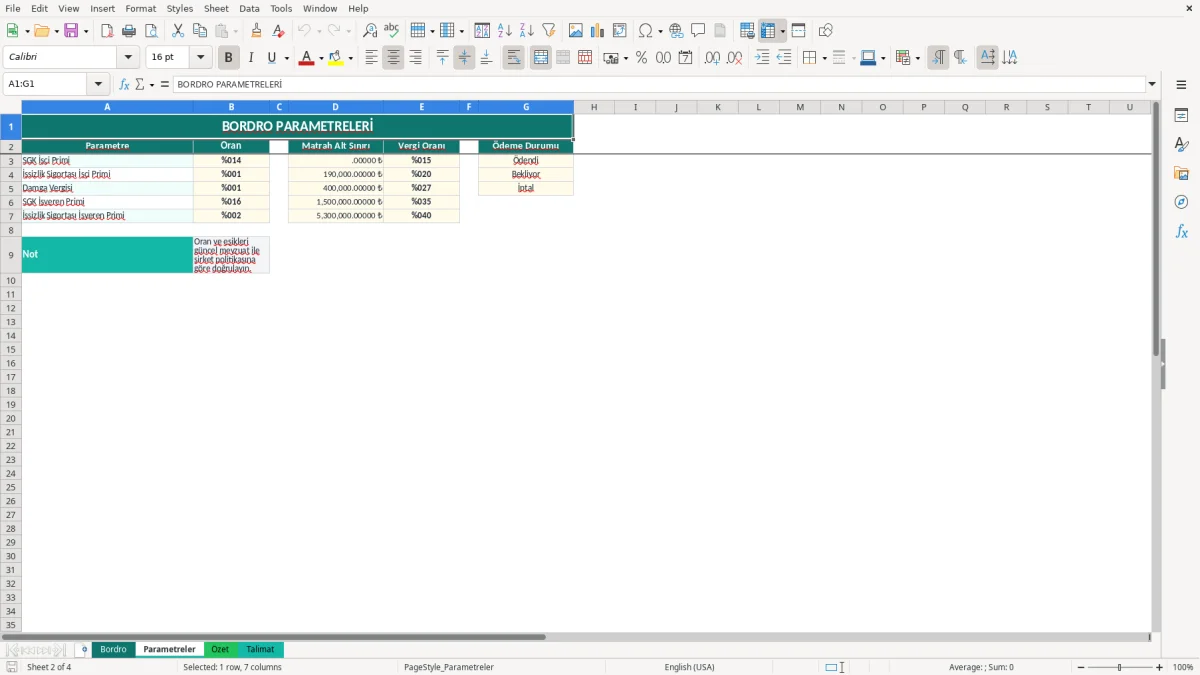Image resolution: width=1200 pixels, height=675 pixels.
Task: Toggle Bold formatting
Action: tap(229, 58)
